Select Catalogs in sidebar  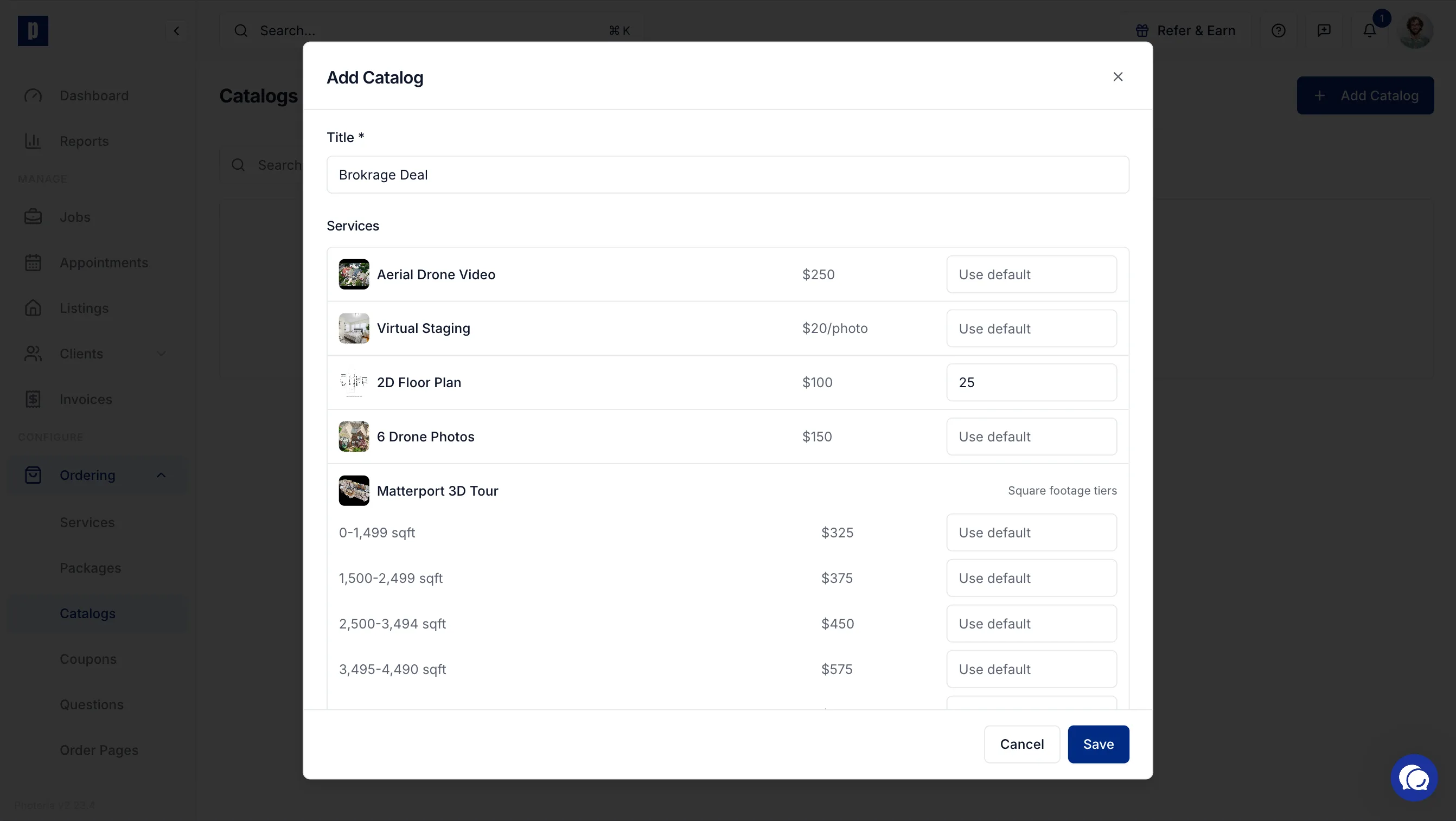point(87,614)
